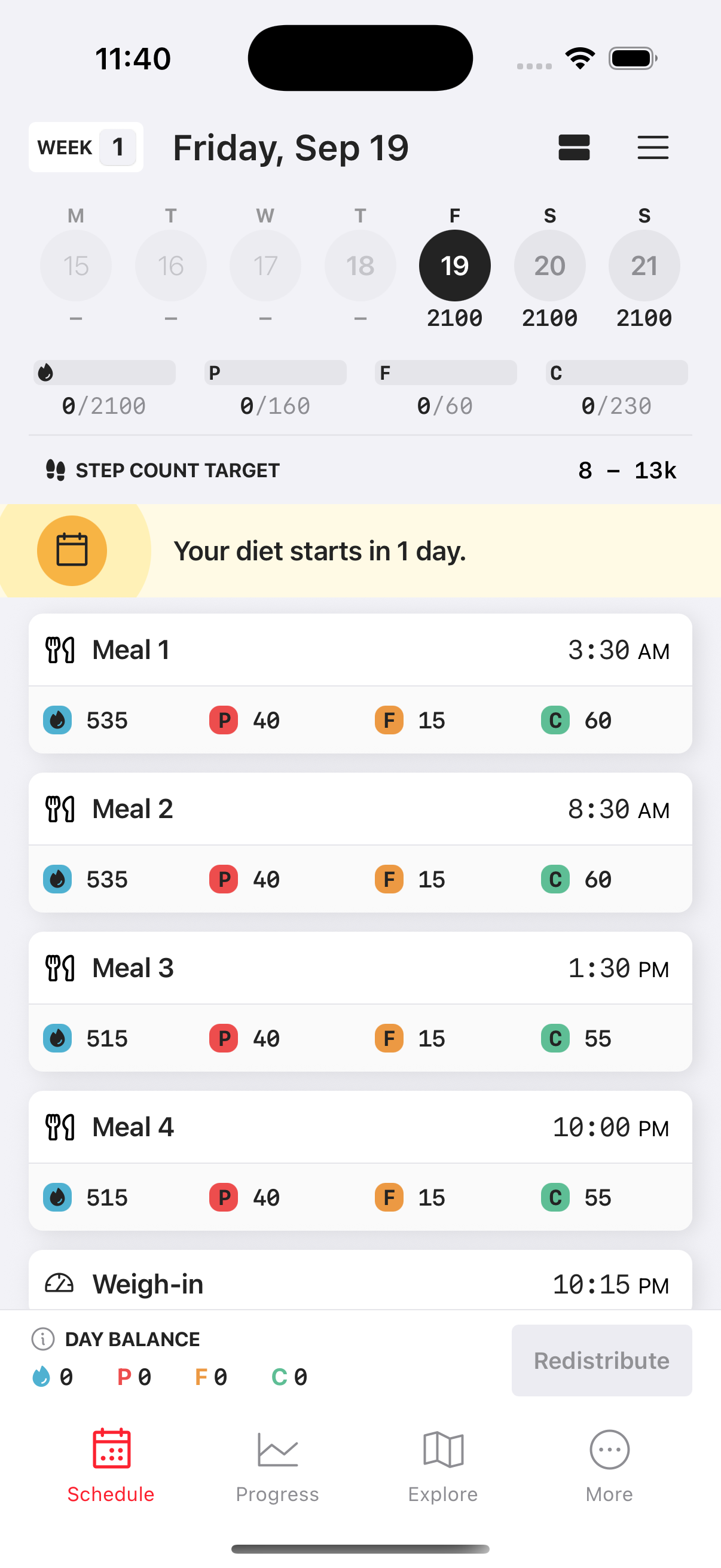
Task: Expand the Meal 2 card
Action: click(360, 809)
